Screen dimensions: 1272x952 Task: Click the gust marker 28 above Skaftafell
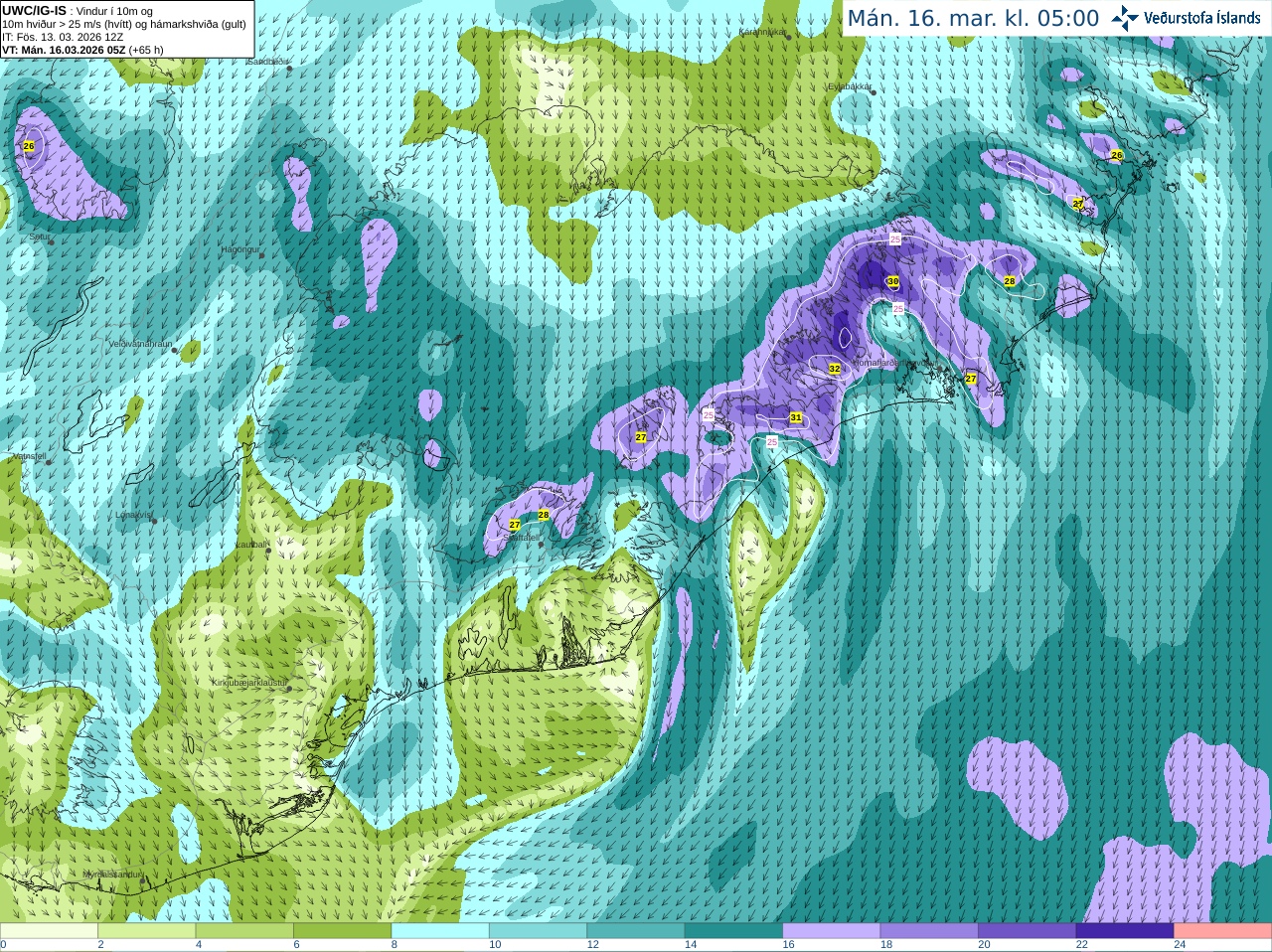(544, 515)
